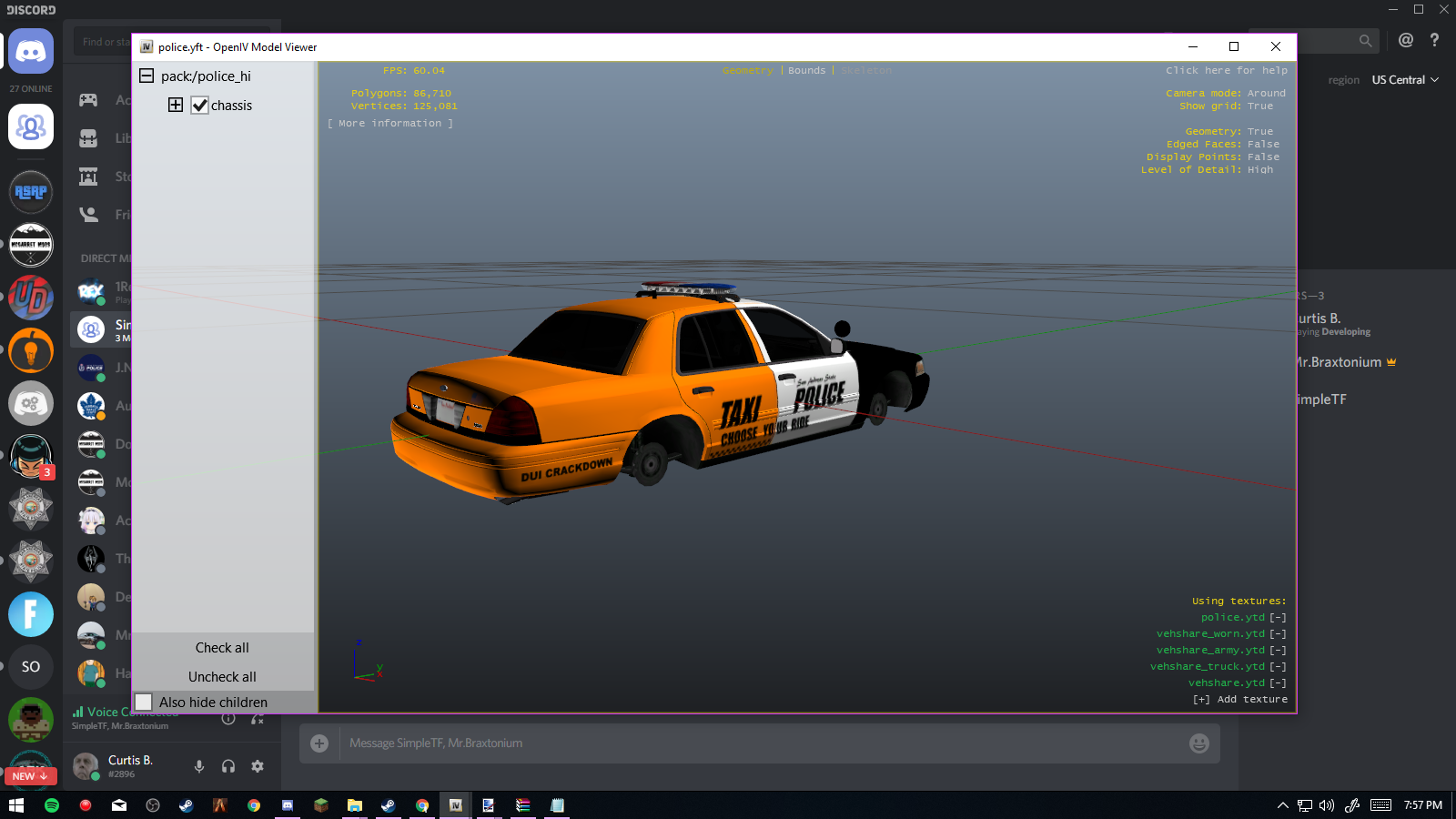Click the Discord help question mark icon

(1435, 40)
